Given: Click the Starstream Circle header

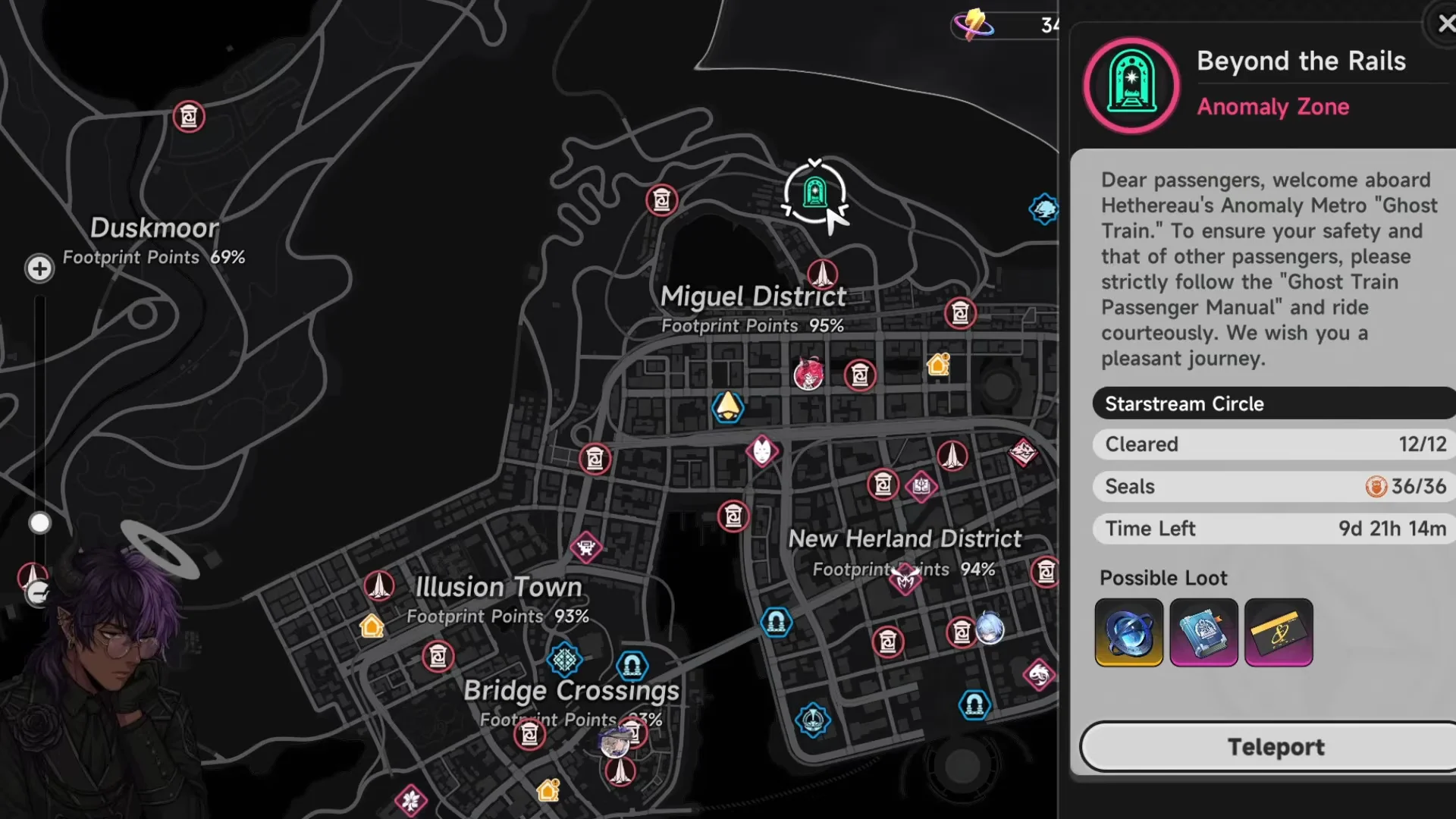Looking at the screenshot, I should point(1274,403).
